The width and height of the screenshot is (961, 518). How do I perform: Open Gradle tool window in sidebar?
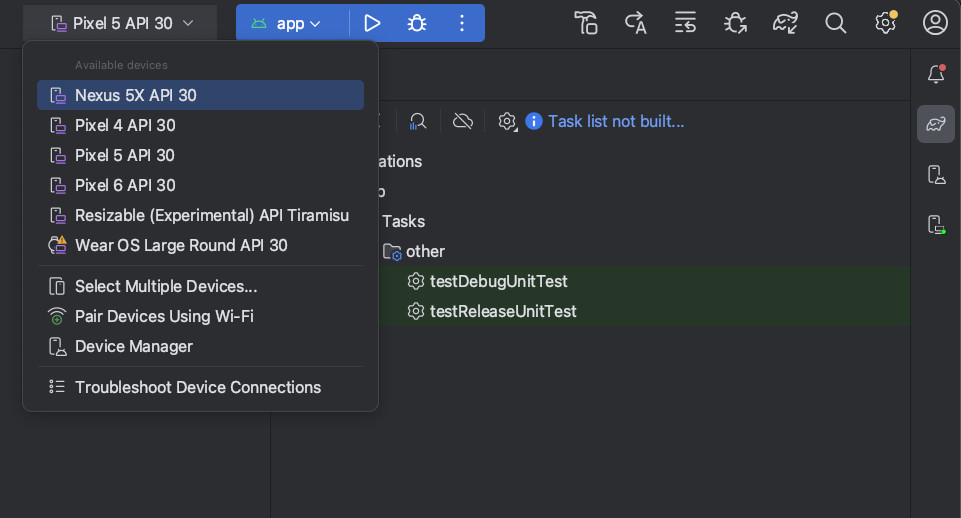936,124
